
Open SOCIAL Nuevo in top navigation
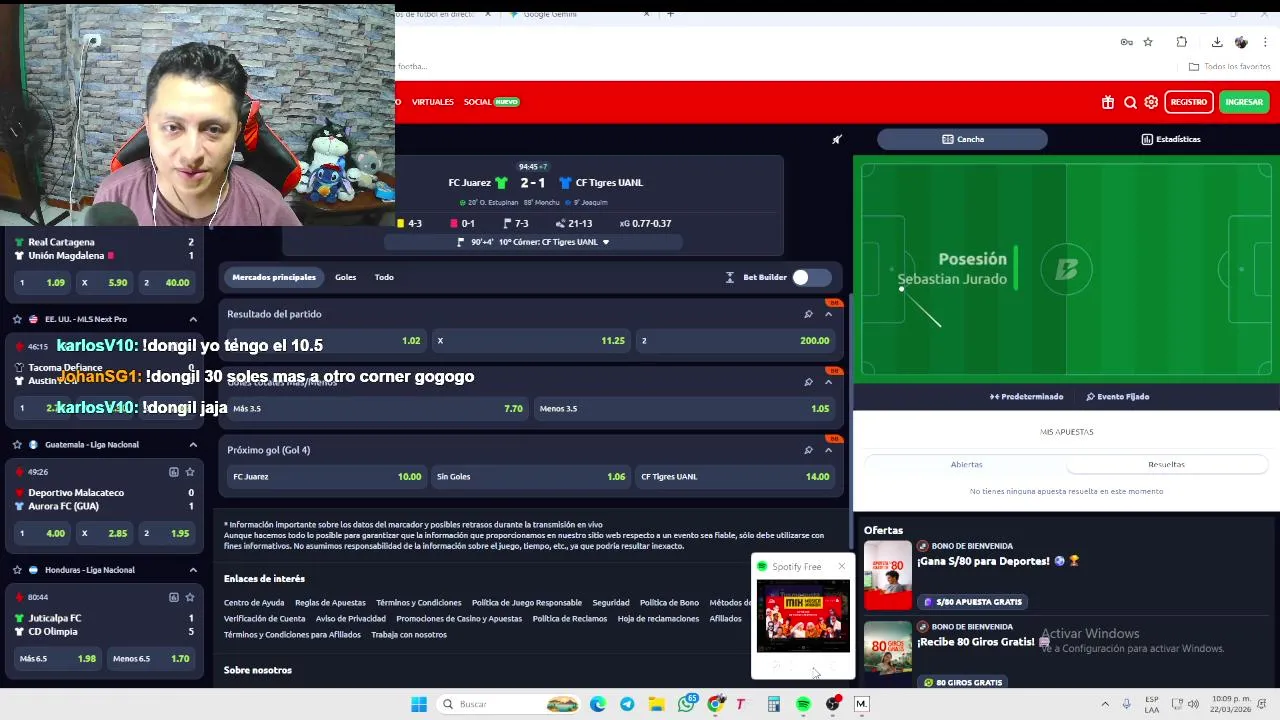[x=491, y=102]
